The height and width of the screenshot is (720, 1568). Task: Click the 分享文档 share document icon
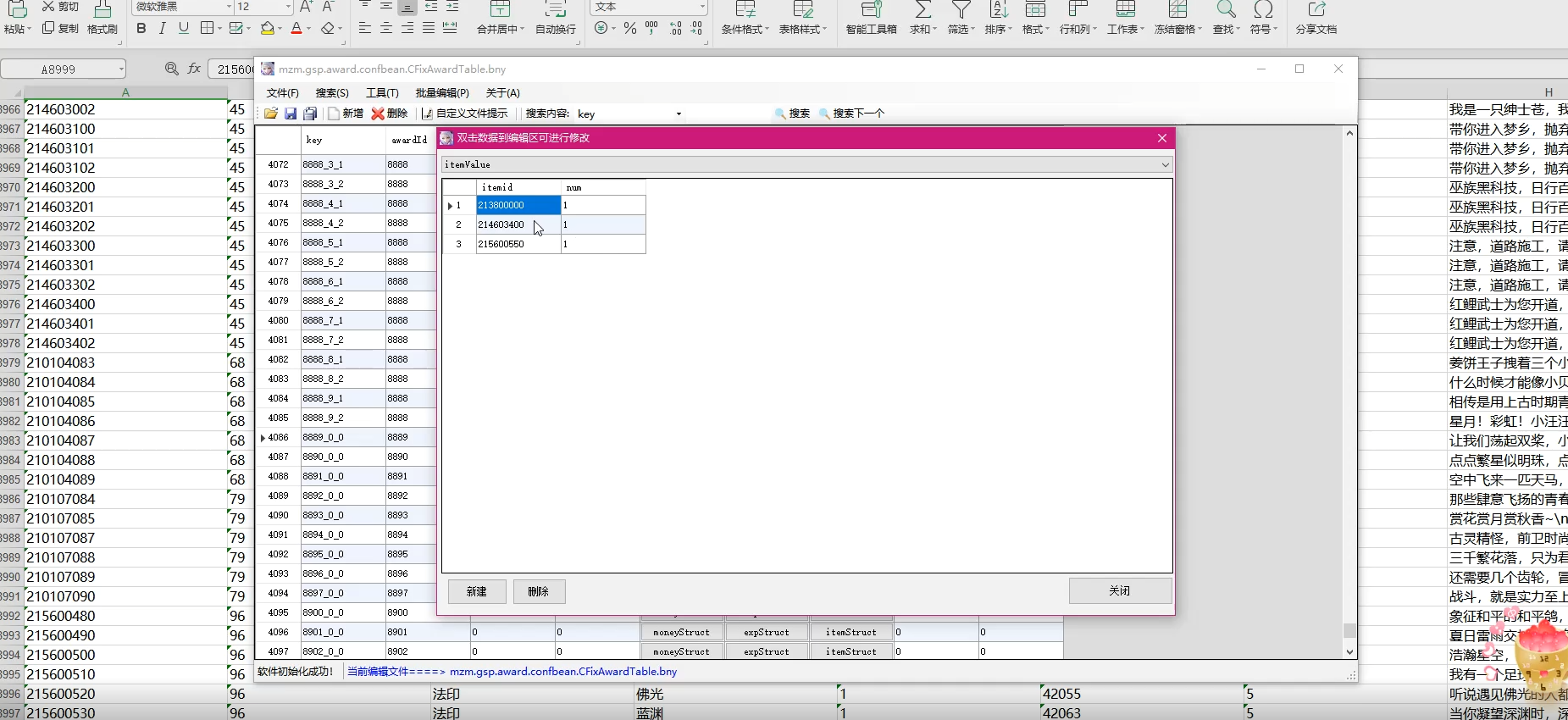pos(1316,17)
